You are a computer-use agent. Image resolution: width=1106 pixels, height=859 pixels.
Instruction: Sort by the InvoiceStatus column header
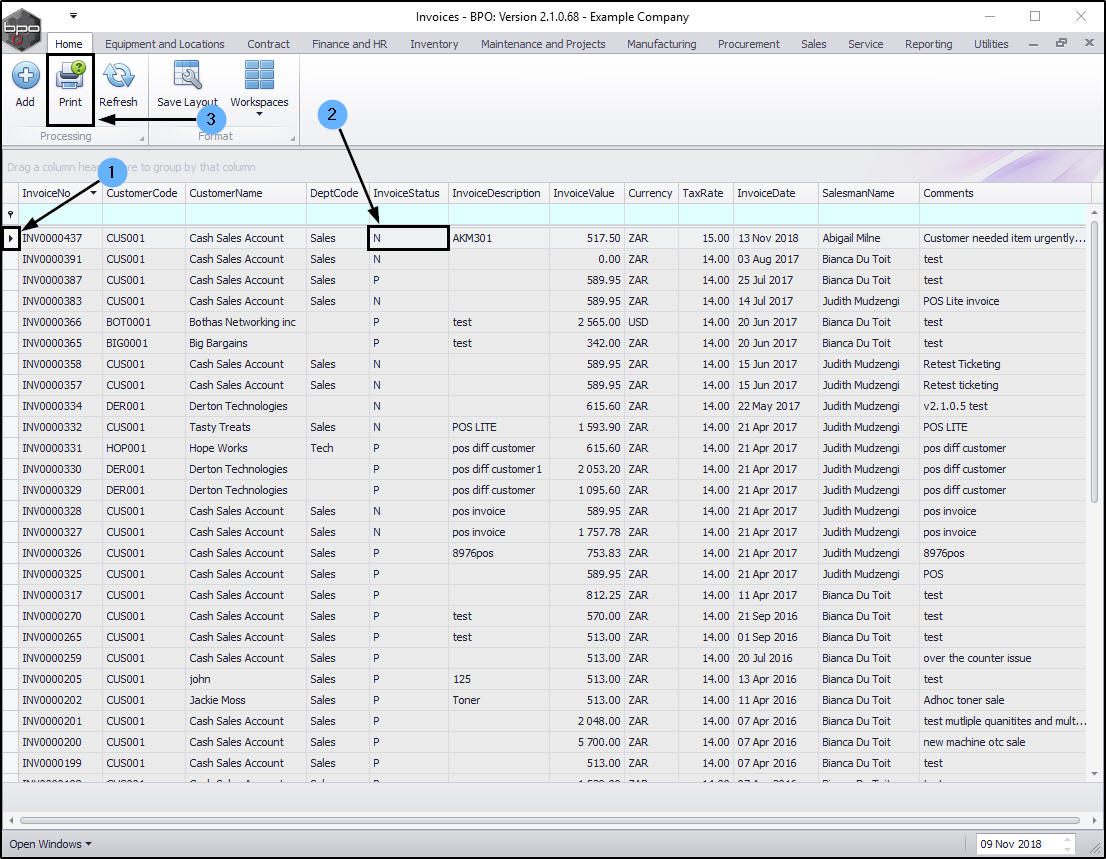408,193
